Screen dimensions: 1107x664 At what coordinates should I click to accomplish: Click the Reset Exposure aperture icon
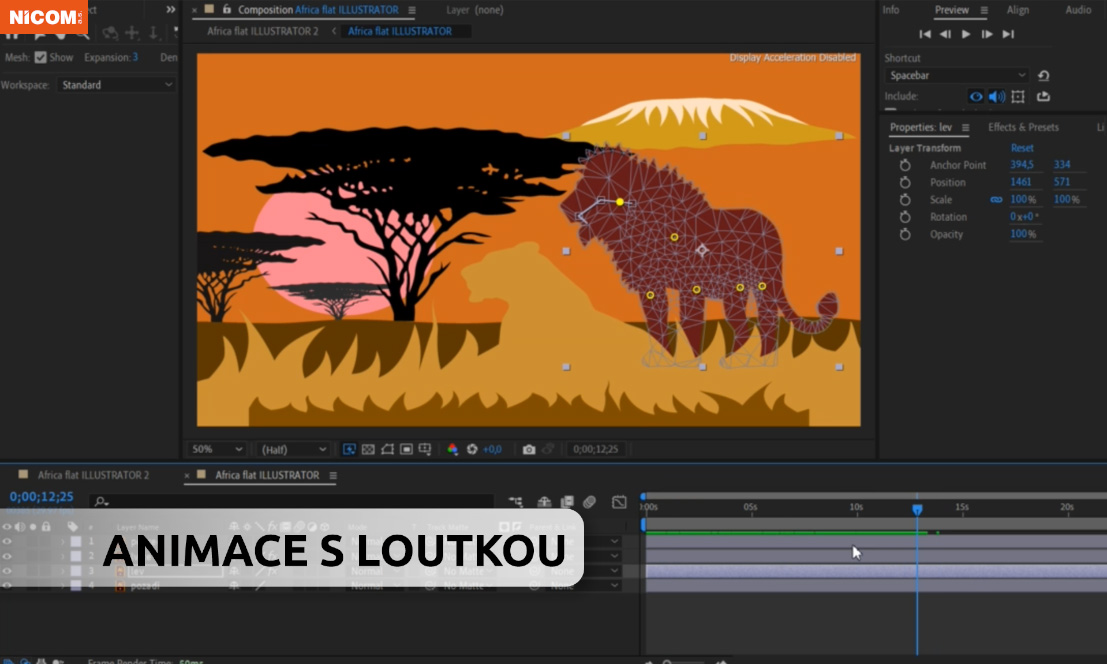tap(472, 449)
